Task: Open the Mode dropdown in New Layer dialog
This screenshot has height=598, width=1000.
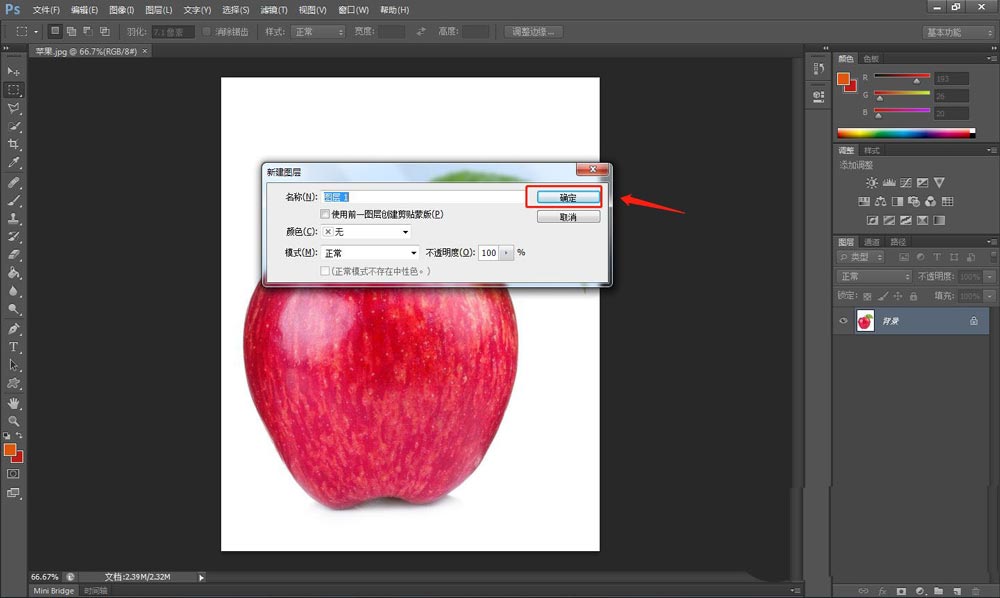Action: [x=370, y=253]
